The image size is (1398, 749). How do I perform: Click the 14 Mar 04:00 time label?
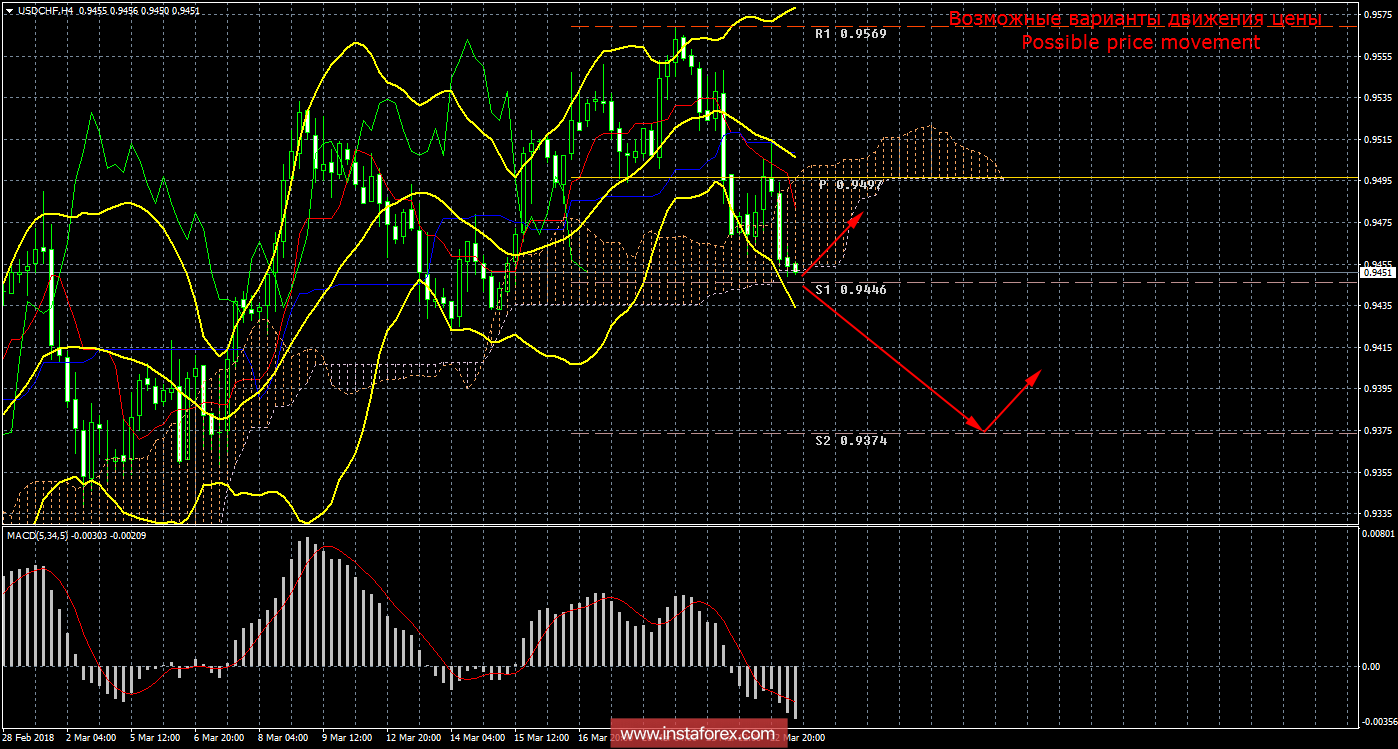pos(475,737)
